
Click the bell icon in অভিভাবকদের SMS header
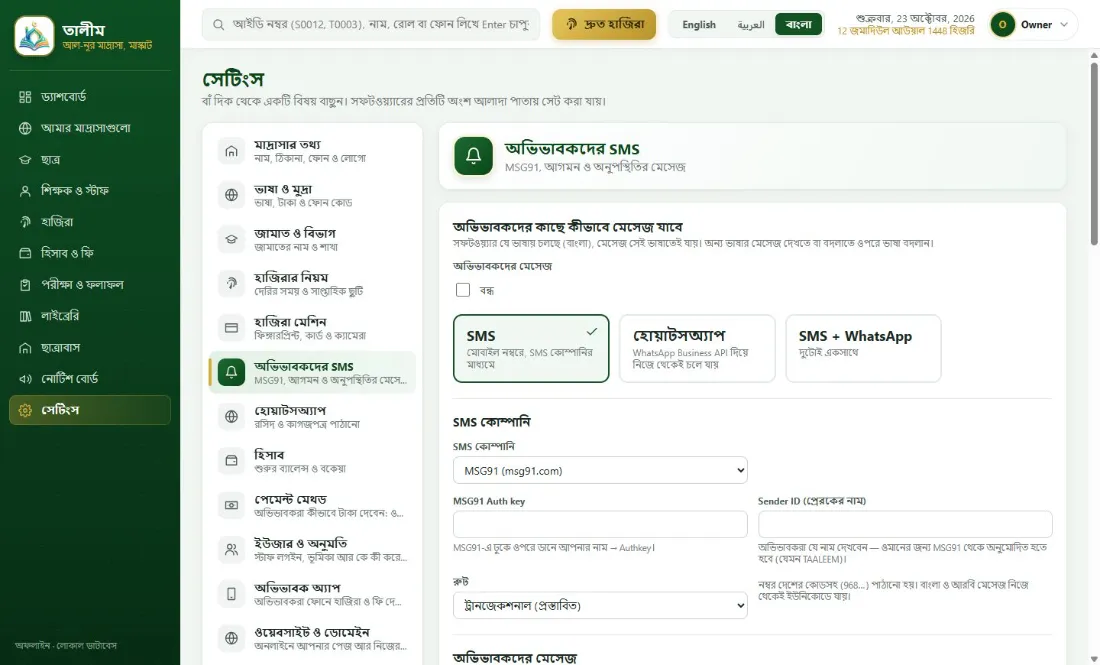pyautogui.click(x=474, y=156)
